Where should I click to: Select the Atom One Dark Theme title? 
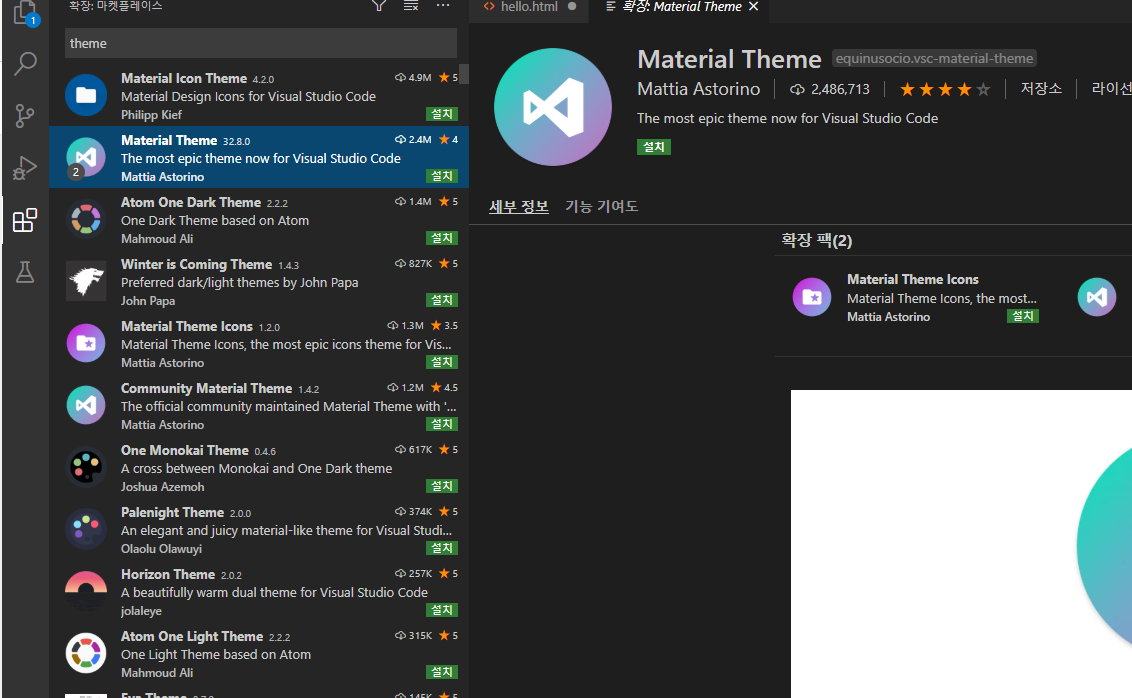pyautogui.click(x=191, y=203)
